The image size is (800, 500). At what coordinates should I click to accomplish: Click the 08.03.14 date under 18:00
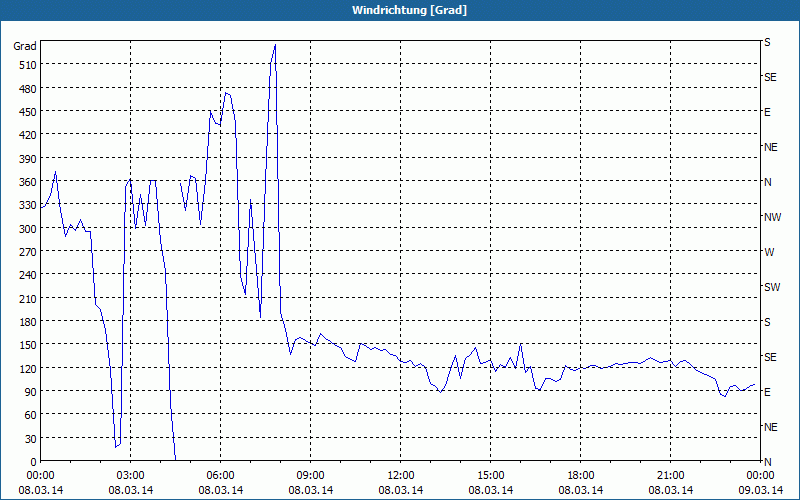coord(581,490)
